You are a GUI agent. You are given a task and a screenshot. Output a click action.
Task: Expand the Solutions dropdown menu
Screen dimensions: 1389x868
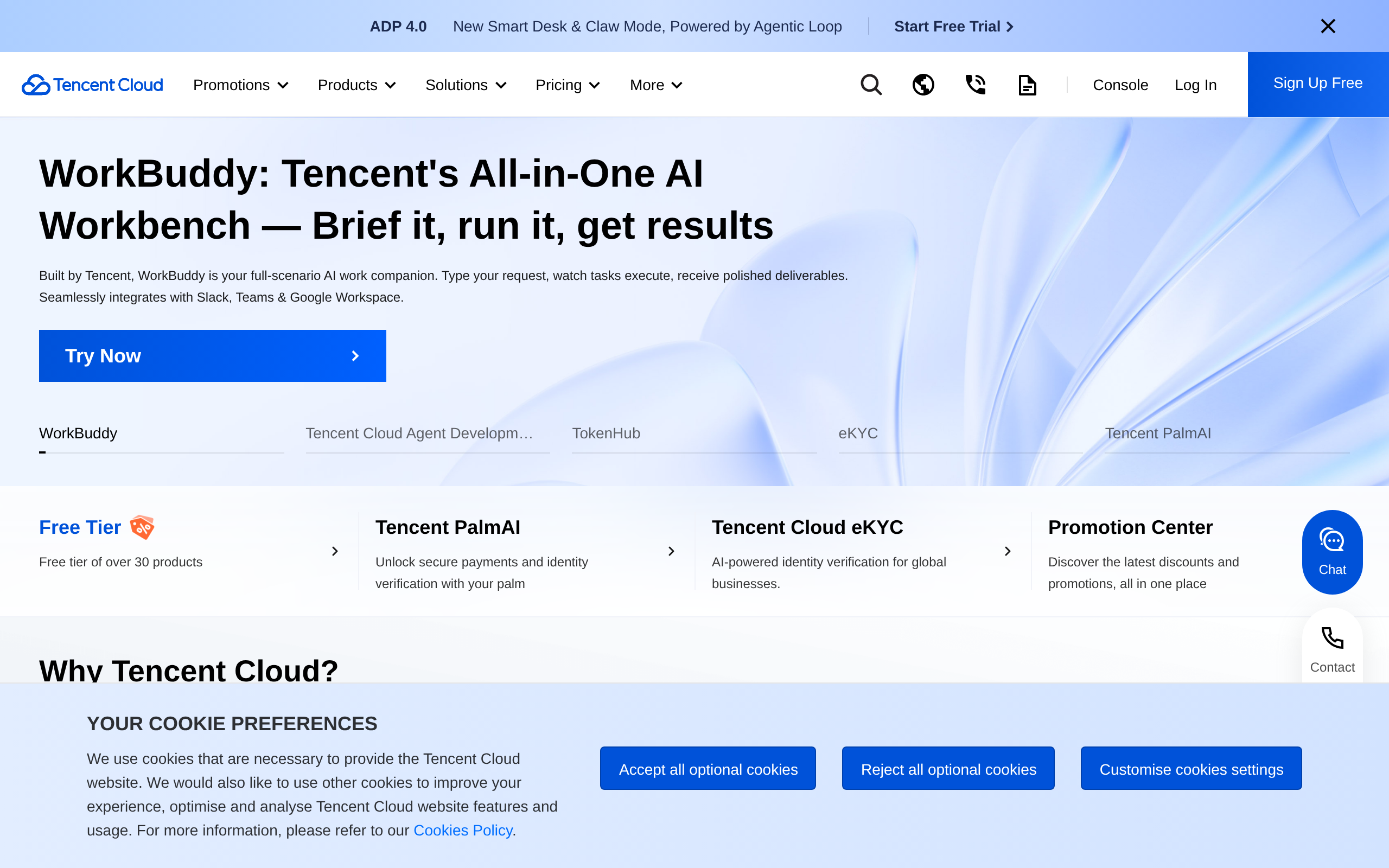(466, 85)
